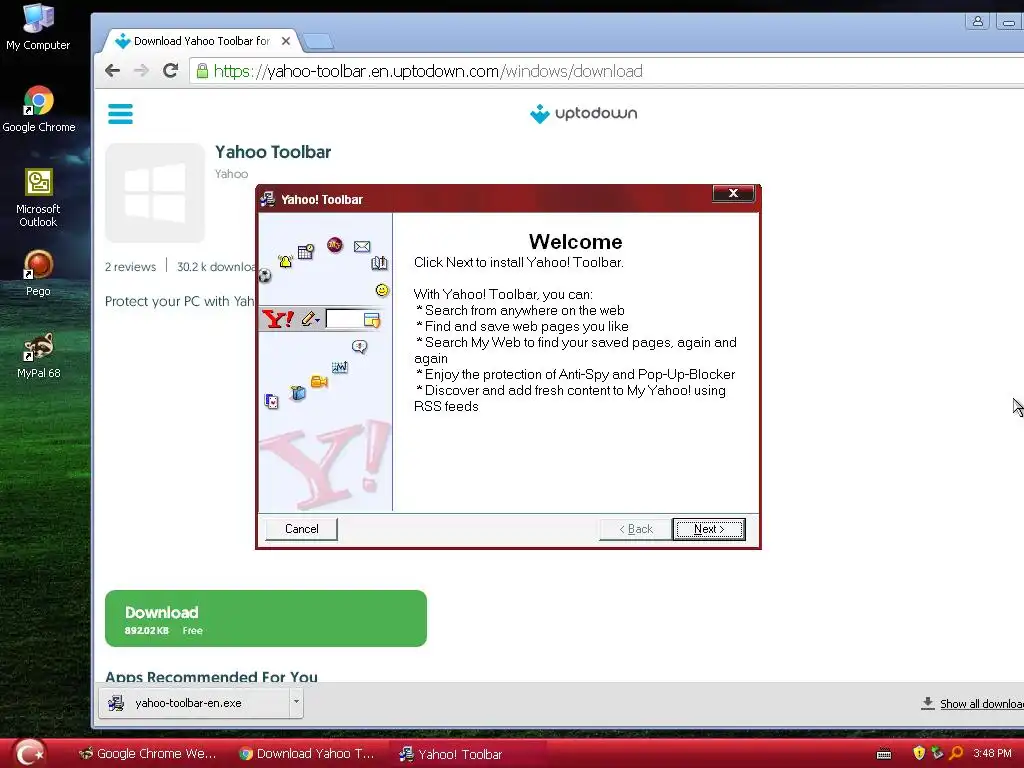
Task: Open the MyPal 68 desktop shortcut
Action: pyautogui.click(x=39, y=356)
